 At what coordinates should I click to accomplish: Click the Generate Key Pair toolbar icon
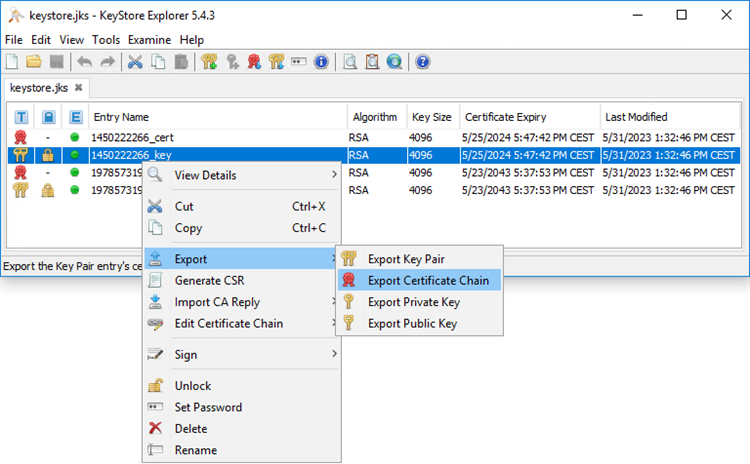point(209,62)
